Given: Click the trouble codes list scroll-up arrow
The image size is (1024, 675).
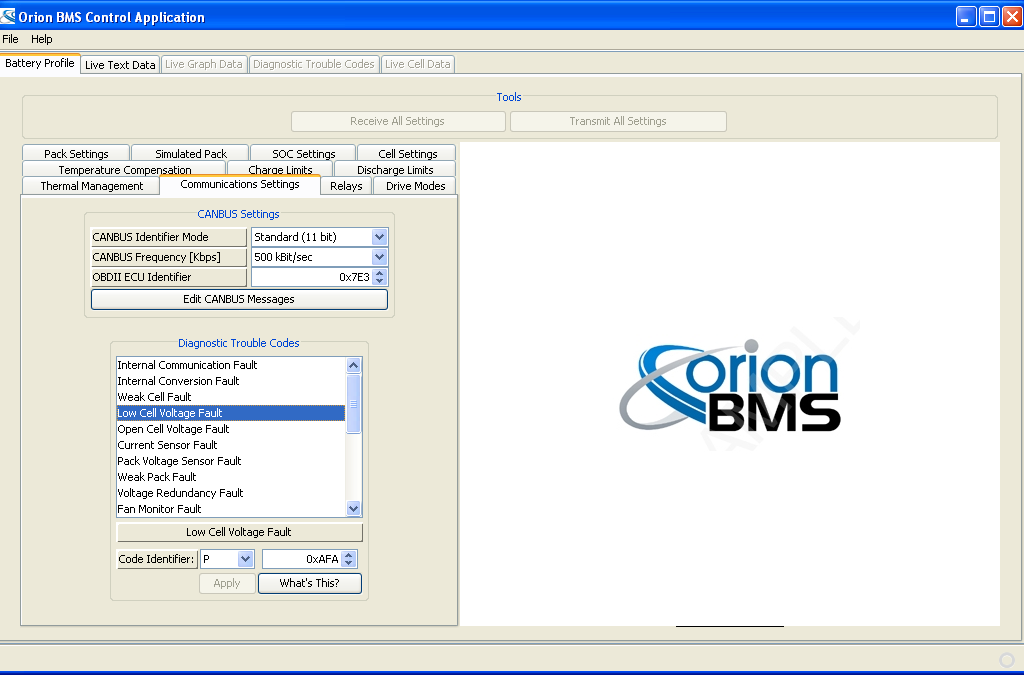Looking at the screenshot, I should point(353,366).
